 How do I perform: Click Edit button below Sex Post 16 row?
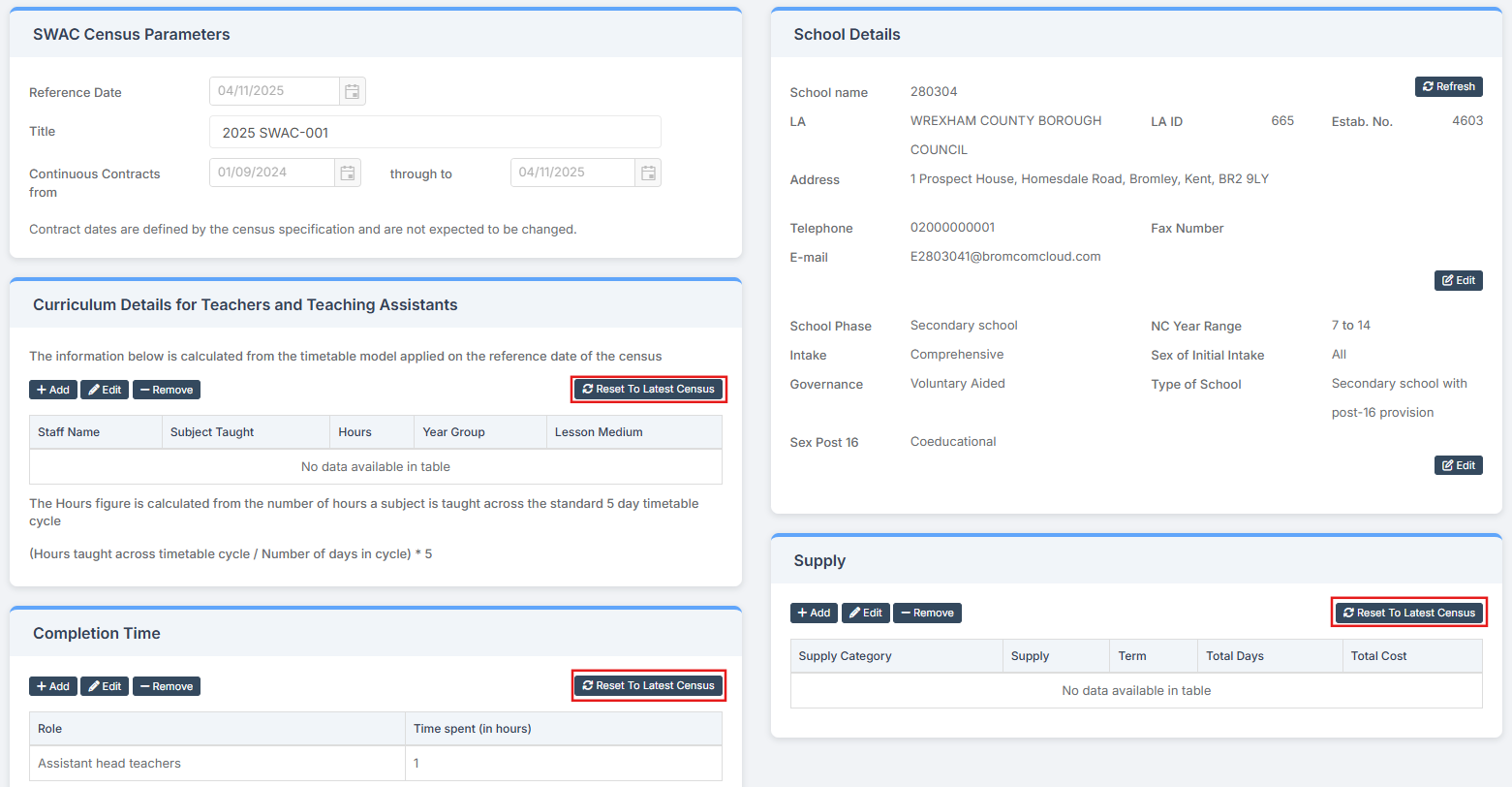point(1458,465)
